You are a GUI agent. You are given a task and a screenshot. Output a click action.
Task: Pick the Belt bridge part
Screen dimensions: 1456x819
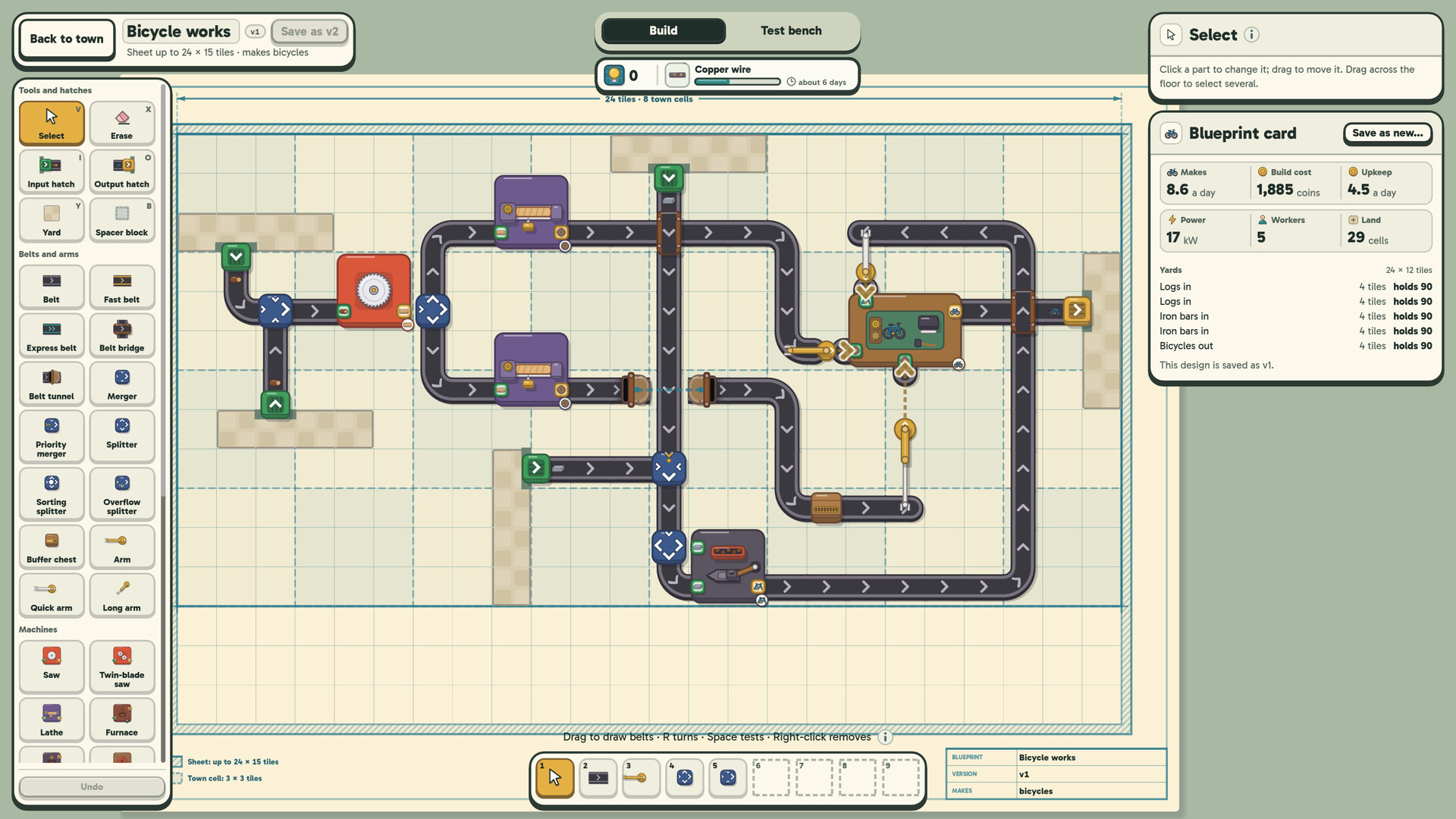click(121, 336)
